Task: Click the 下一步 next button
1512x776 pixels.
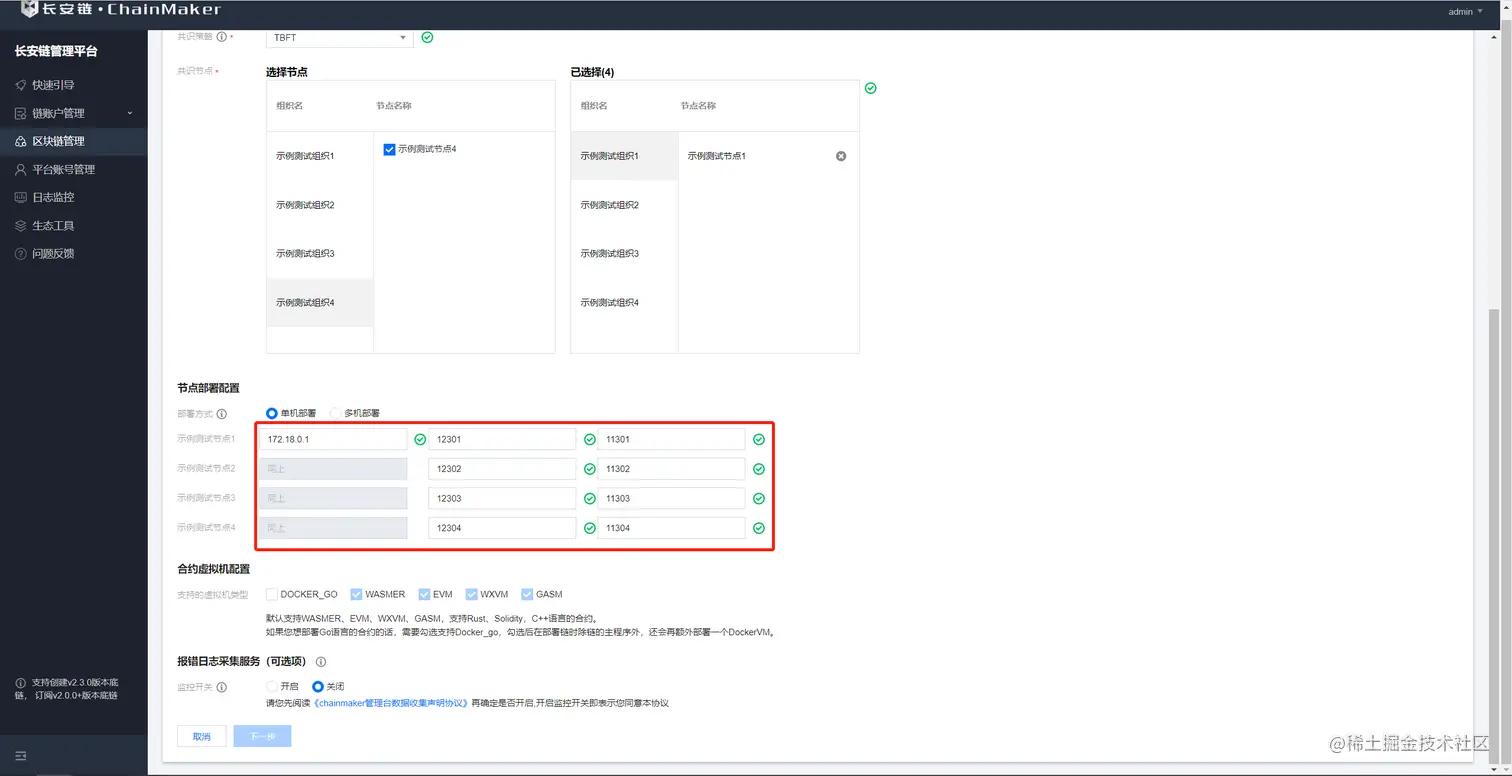Action: 262,736
